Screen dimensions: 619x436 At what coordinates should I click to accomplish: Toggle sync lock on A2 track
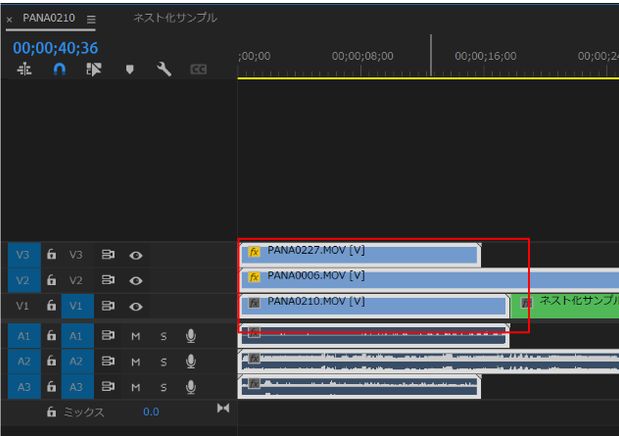(x=108, y=361)
